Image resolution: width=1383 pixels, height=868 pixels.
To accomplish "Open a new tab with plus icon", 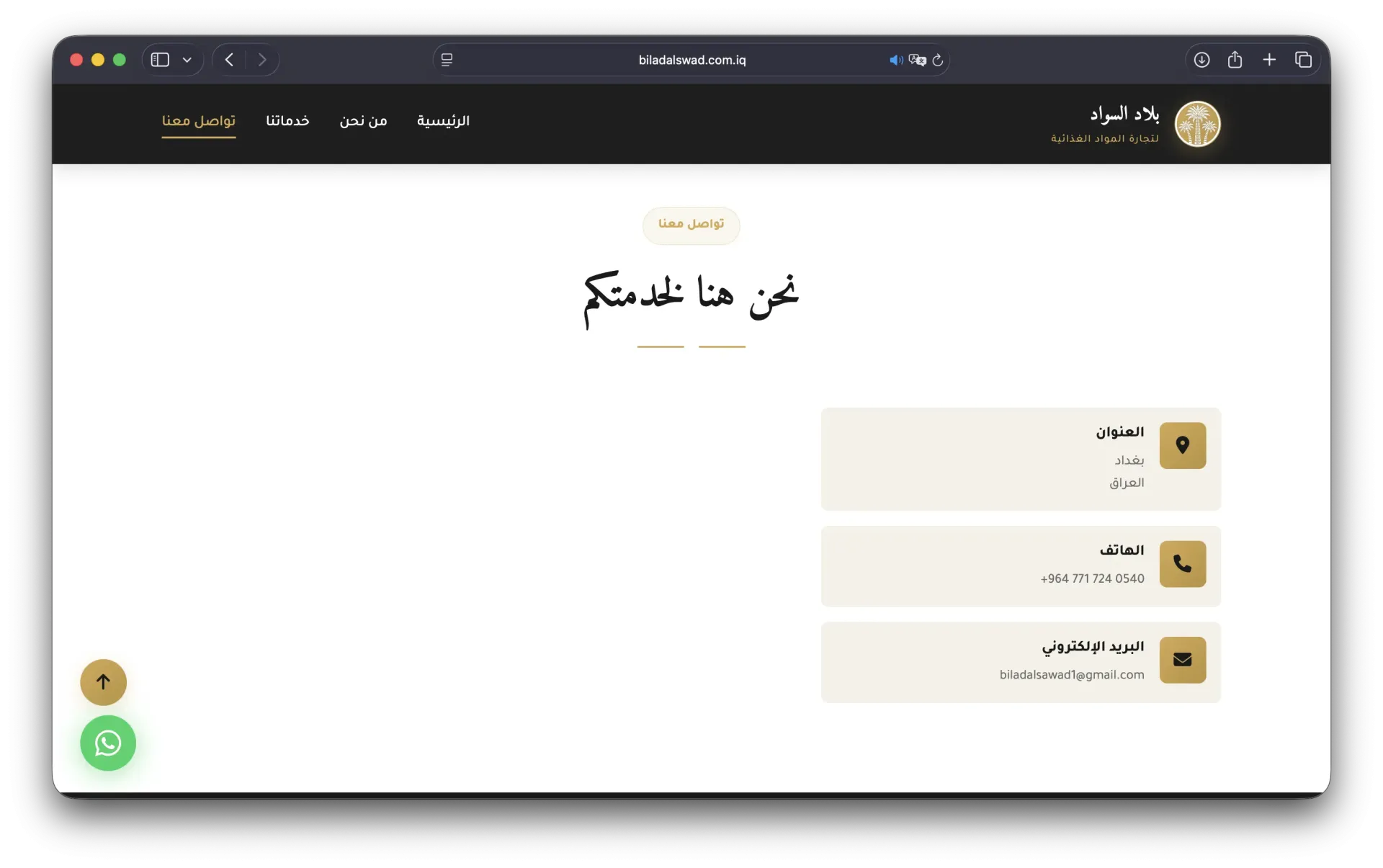I will [x=1269, y=60].
